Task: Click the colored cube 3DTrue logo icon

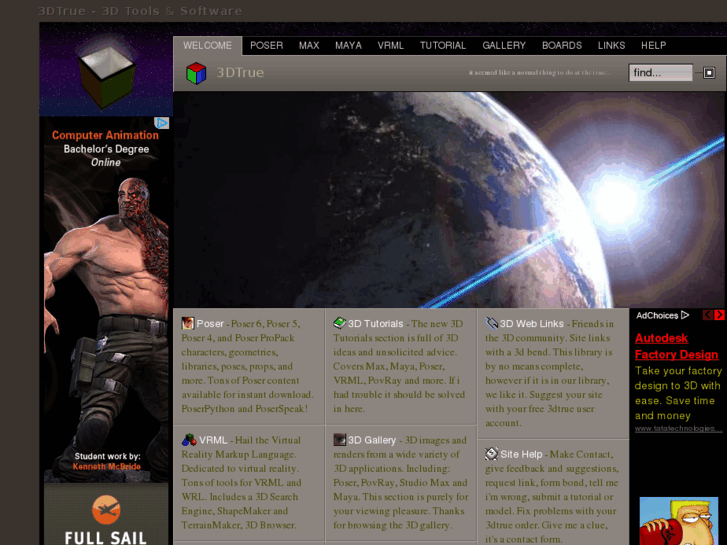Action: click(196, 73)
